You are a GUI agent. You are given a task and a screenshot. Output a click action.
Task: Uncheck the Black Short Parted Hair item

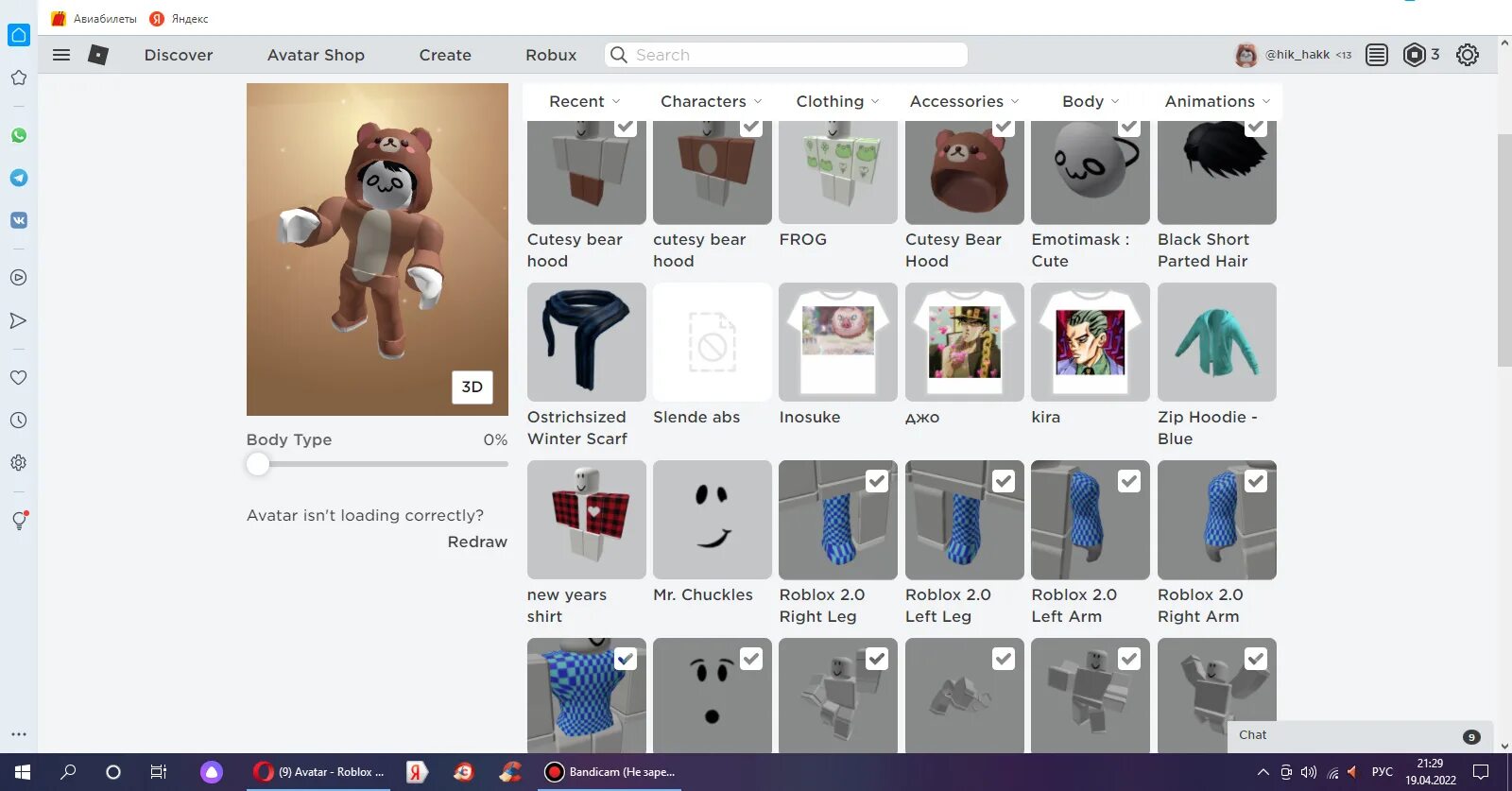pyautogui.click(x=1256, y=127)
